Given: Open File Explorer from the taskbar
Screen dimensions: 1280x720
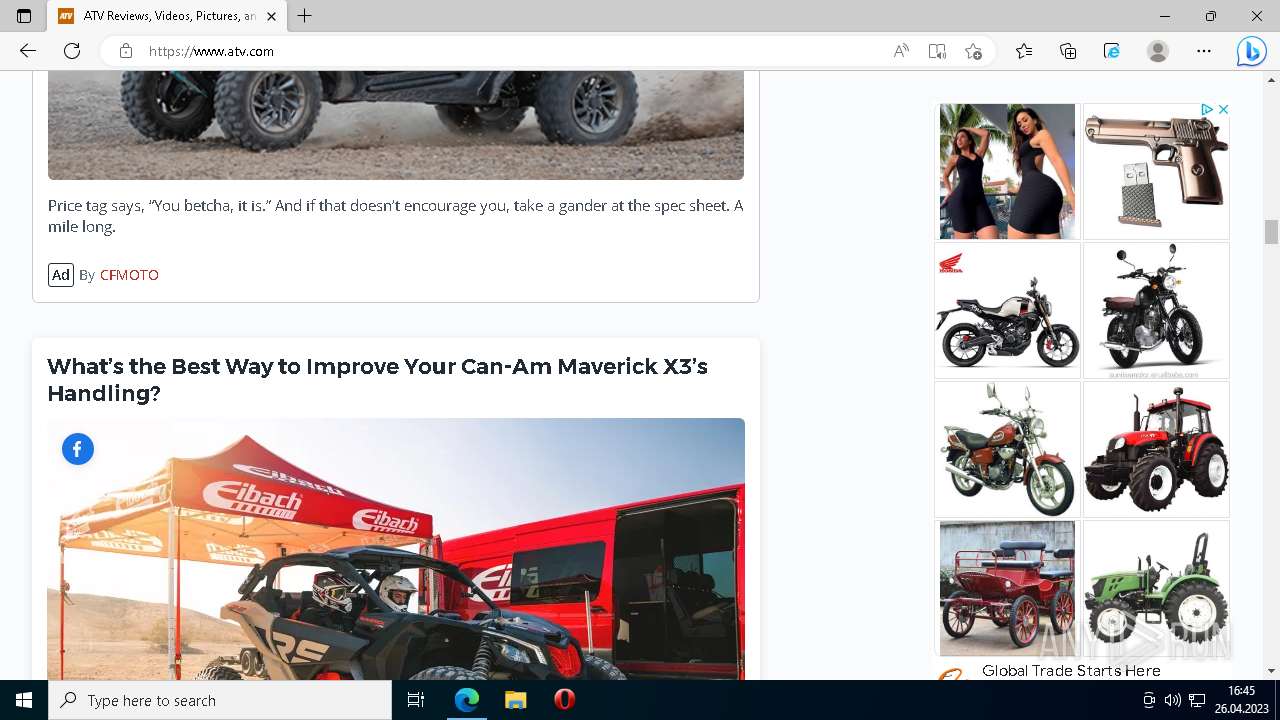Looking at the screenshot, I should click(x=515, y=700).
